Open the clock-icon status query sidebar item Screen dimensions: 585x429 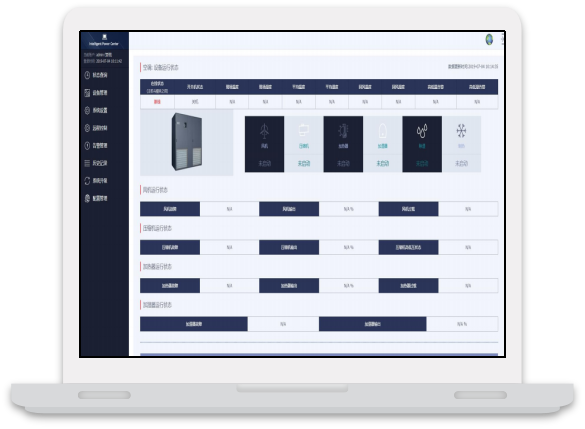96,75
